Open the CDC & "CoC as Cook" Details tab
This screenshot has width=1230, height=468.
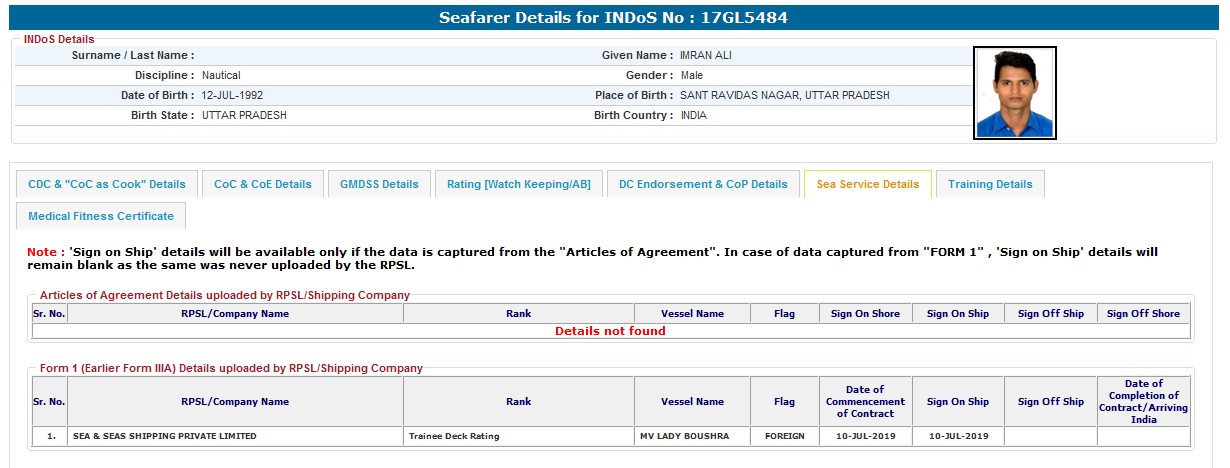click(x=107, y=184)
